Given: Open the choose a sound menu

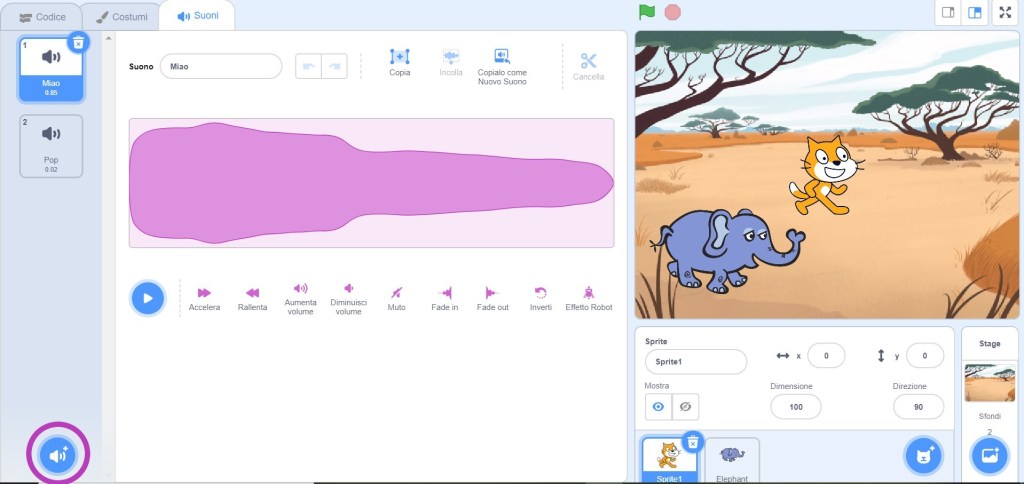Looking at the screenshot, I should pyautogui.click(x=59, y=456).
